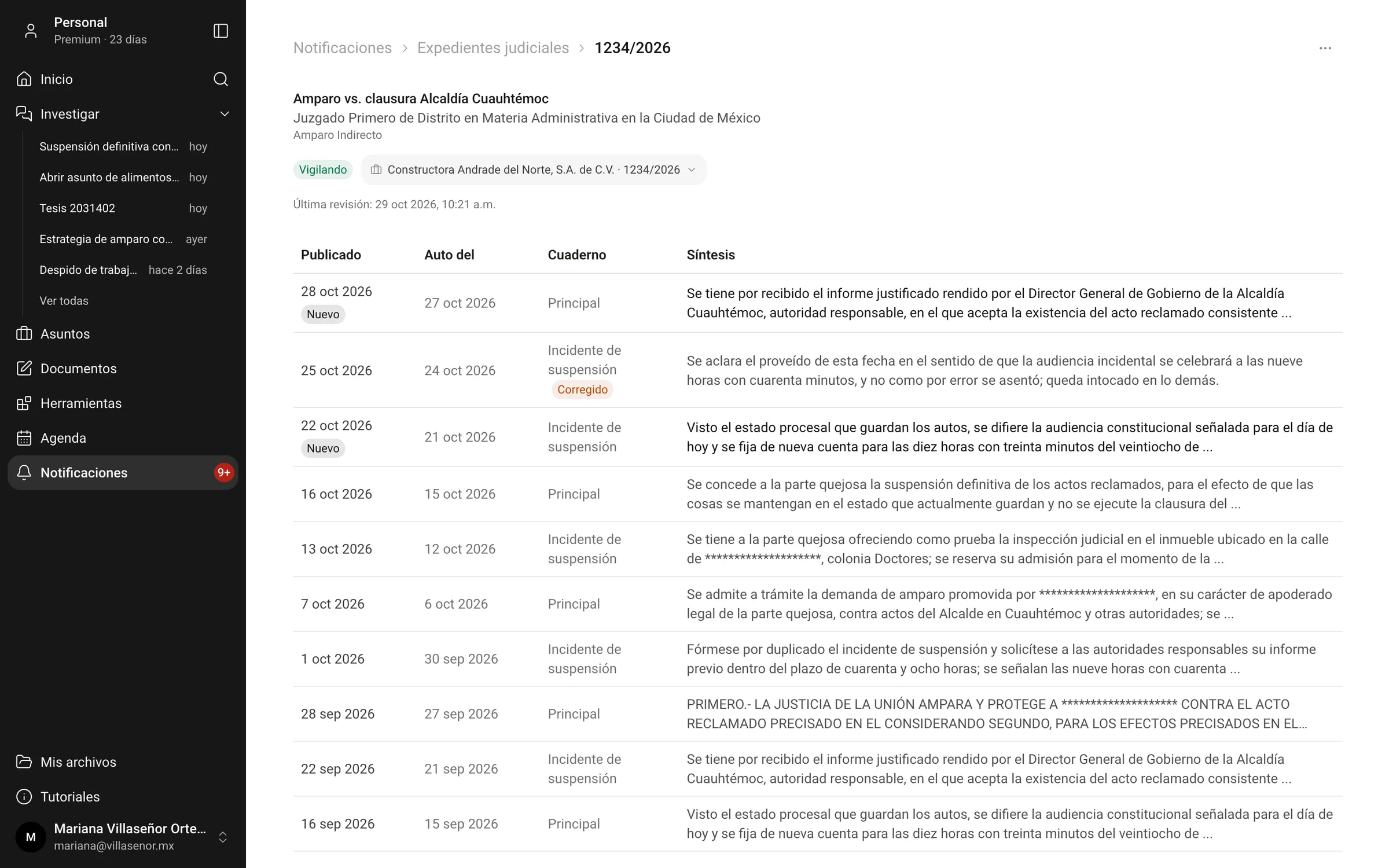Click the Mis archivos folder icon
Viewport: 1389px width, 868px height.
(x=24, y=762)
